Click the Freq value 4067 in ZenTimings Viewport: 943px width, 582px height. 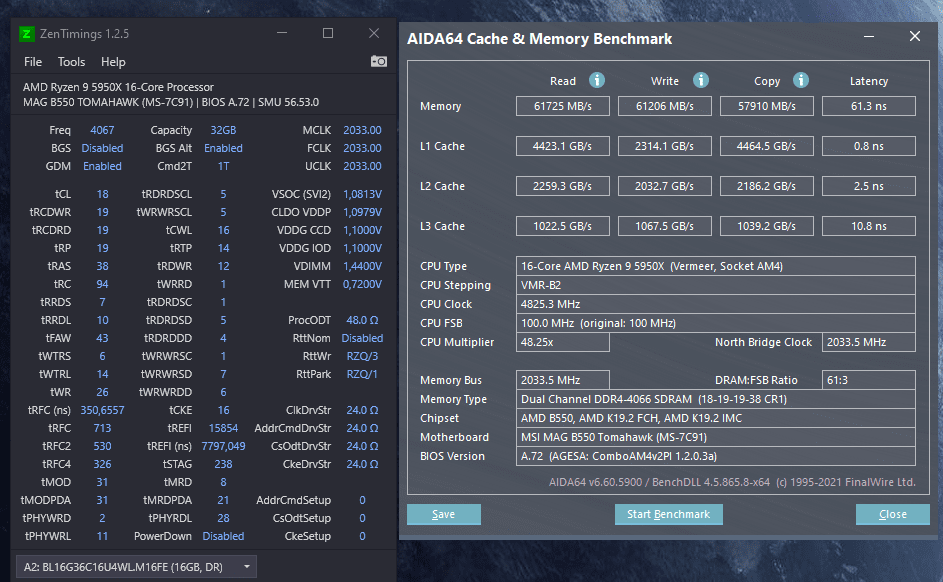click(102, 130)
